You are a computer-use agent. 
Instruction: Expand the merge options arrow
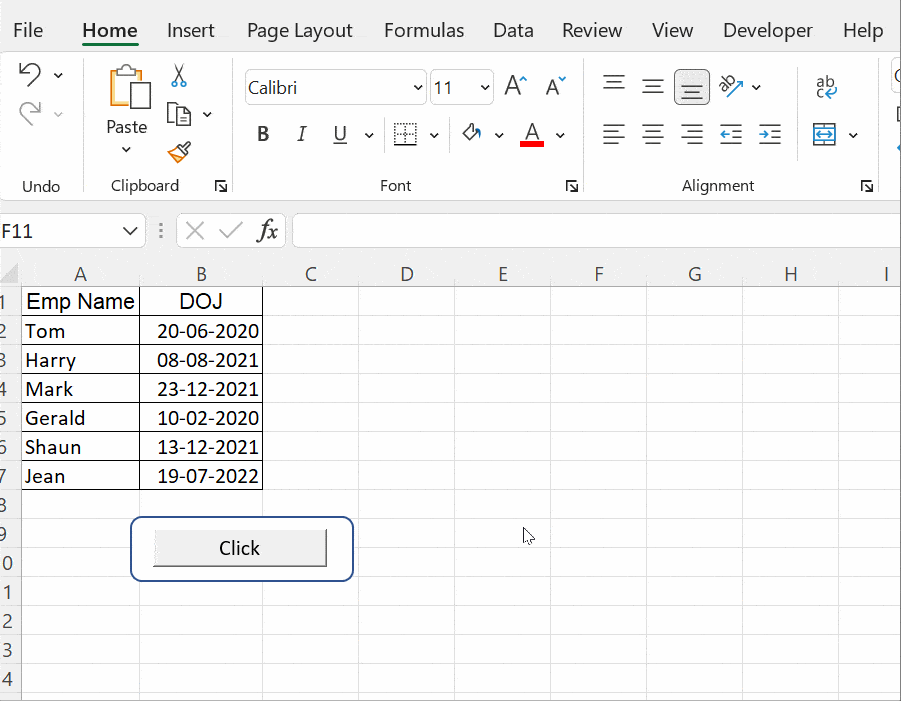[x=853, y=136]
